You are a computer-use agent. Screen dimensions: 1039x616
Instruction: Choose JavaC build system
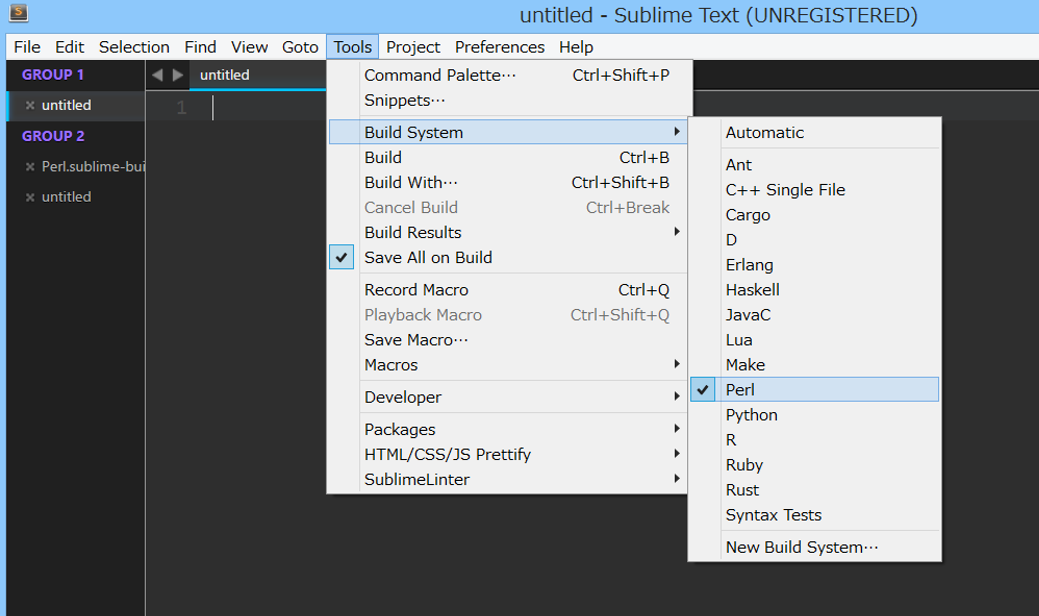point(814,315)
